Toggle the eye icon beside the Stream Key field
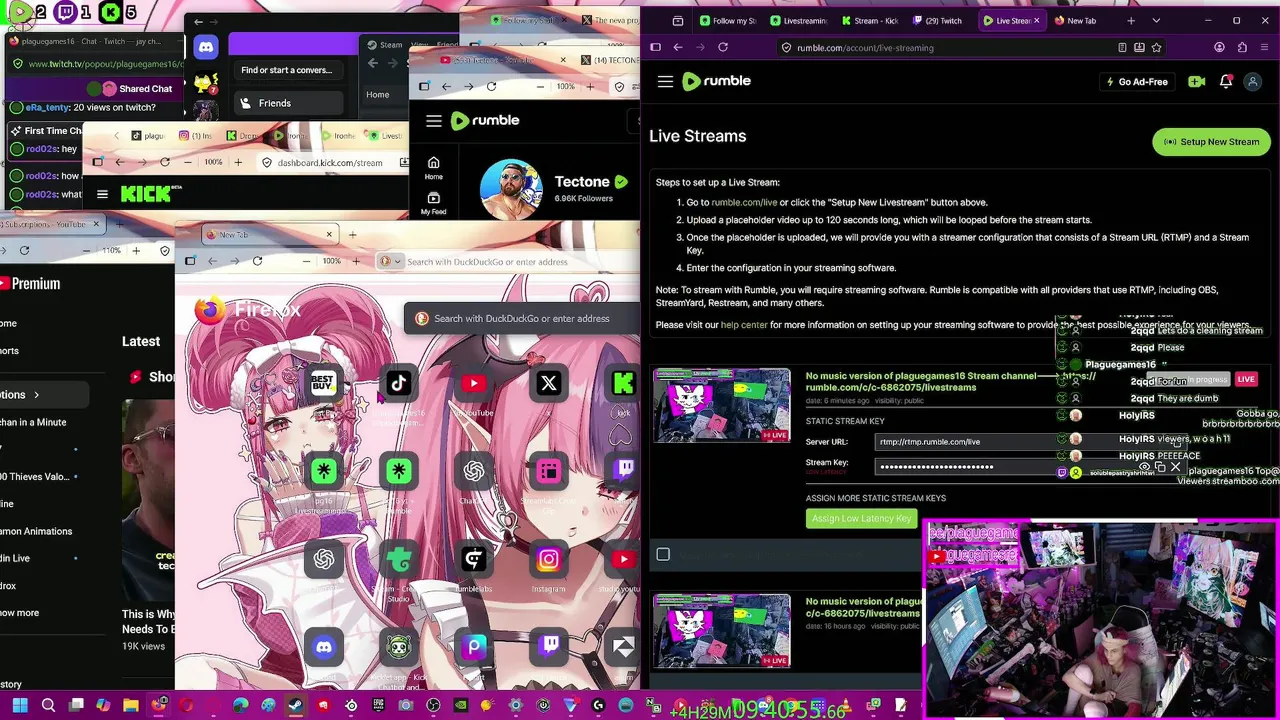Viewport: 1280px width, 720px height. pos(1144,466)
